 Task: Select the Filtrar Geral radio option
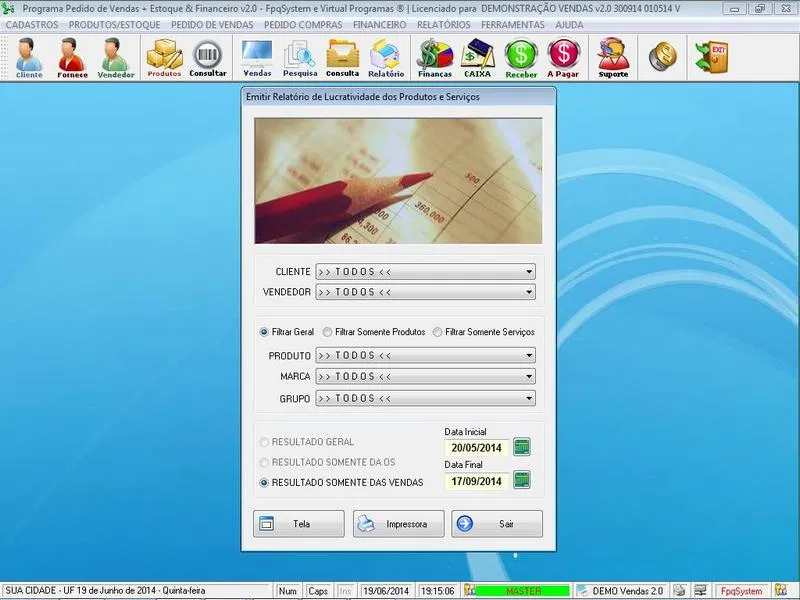point(264,332)
